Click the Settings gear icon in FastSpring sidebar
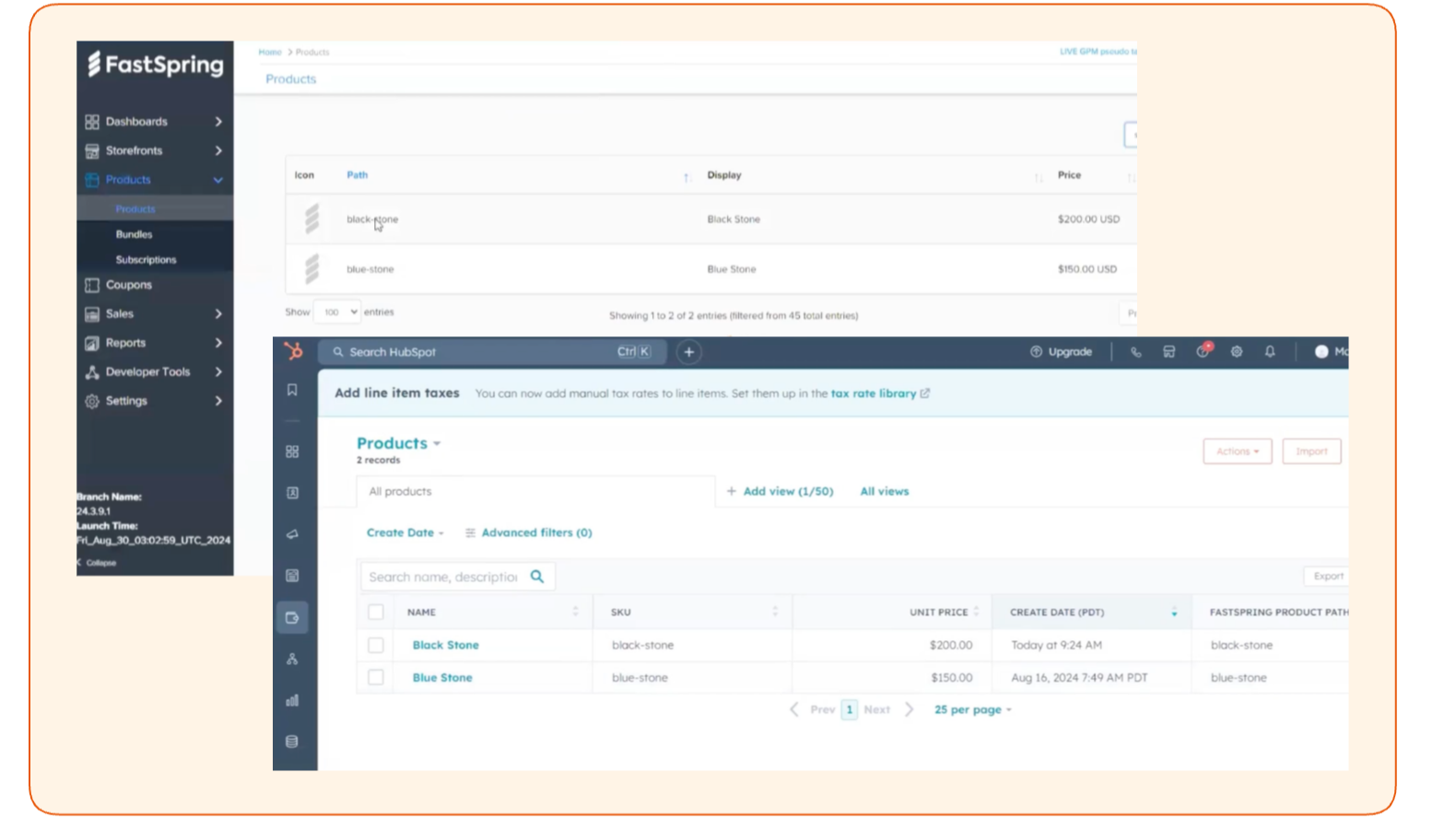Image resolution: width=1456 pixels, height=819 pixels. point(92,402)
